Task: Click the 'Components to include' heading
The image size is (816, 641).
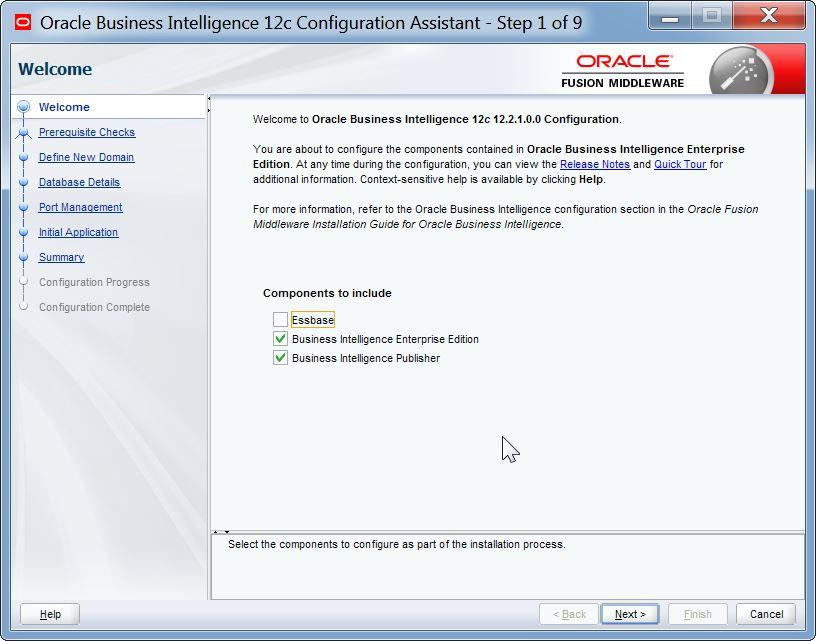Action: pyautogui.click(x=327, y=293)
